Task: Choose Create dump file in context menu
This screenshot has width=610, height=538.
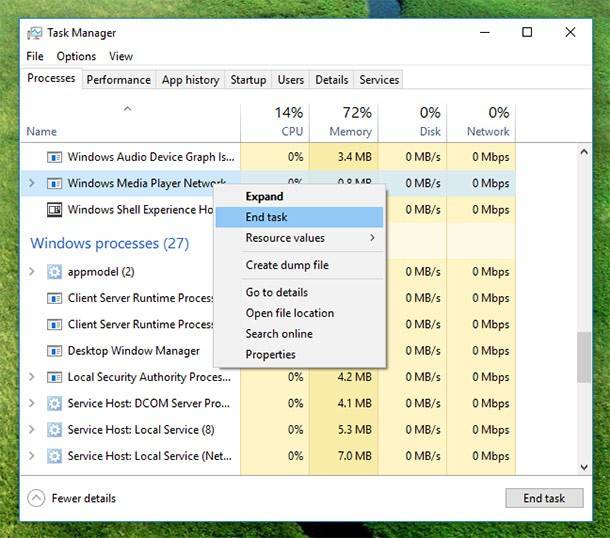Action: pos(300,265)
